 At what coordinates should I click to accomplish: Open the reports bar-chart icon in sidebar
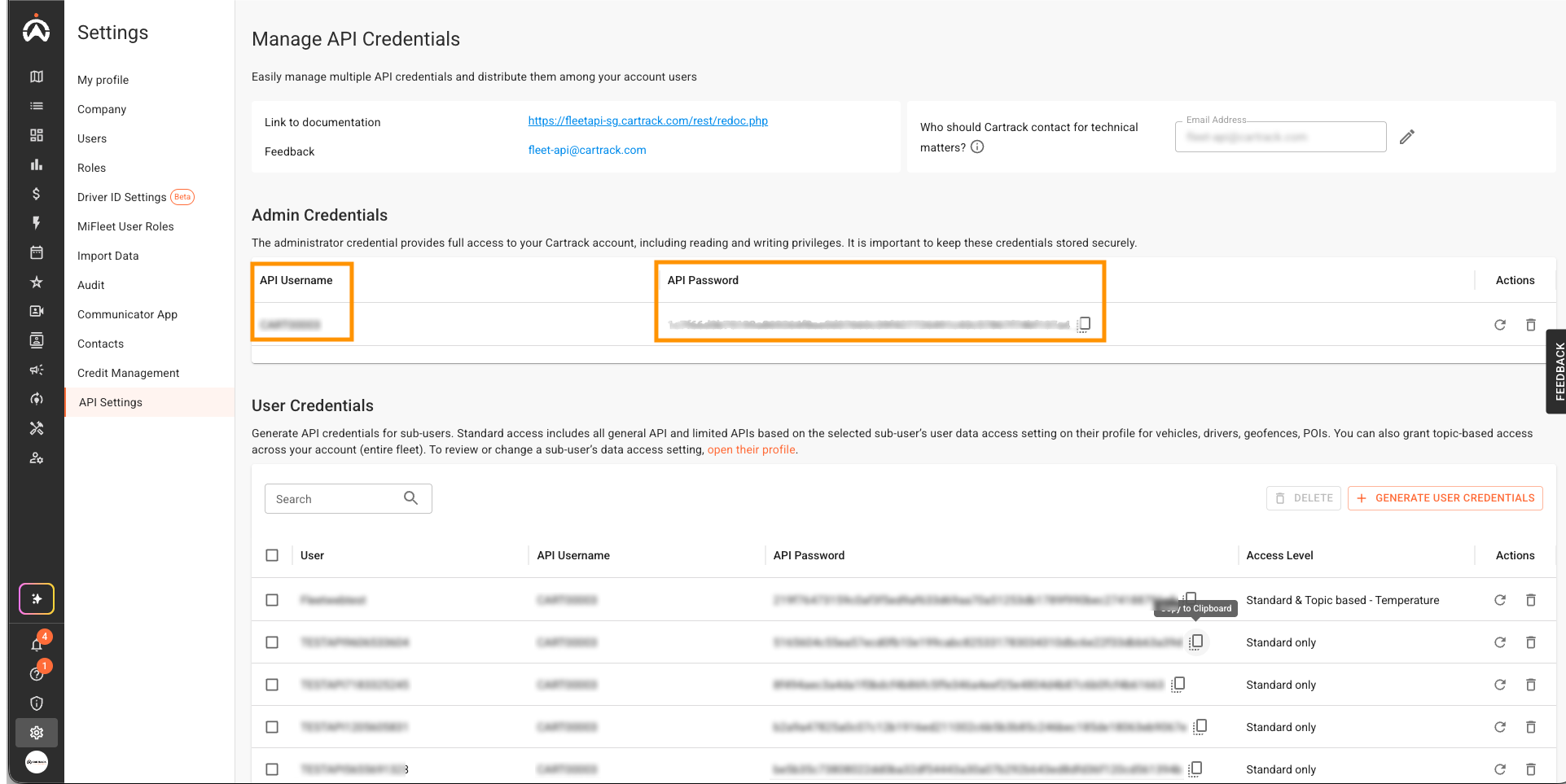(36, 164)
